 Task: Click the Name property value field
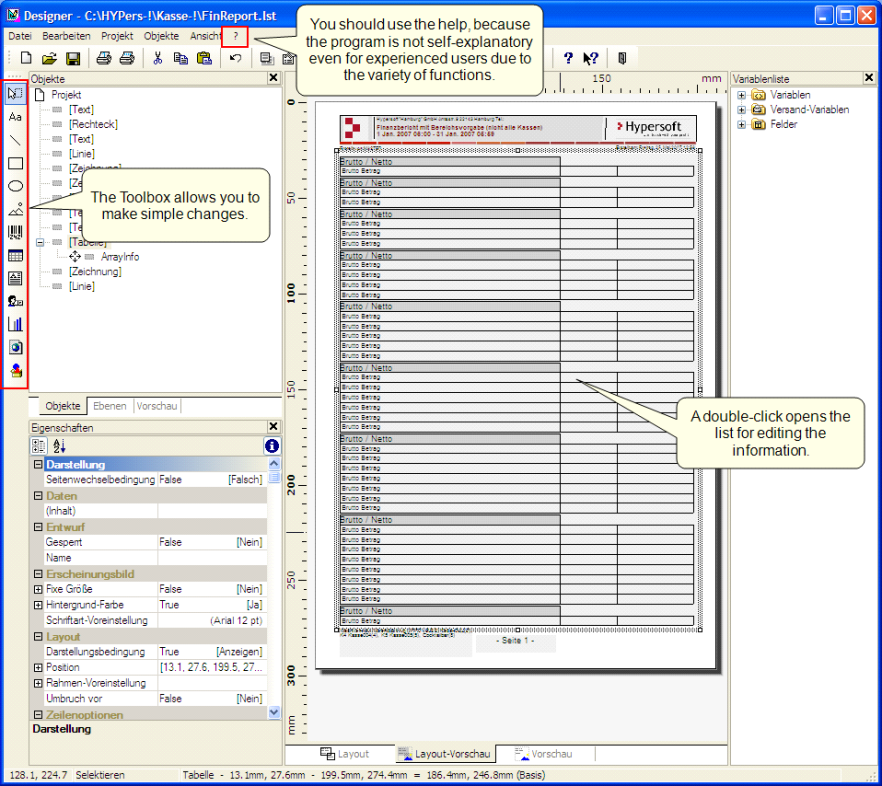[x=212, y=558]
